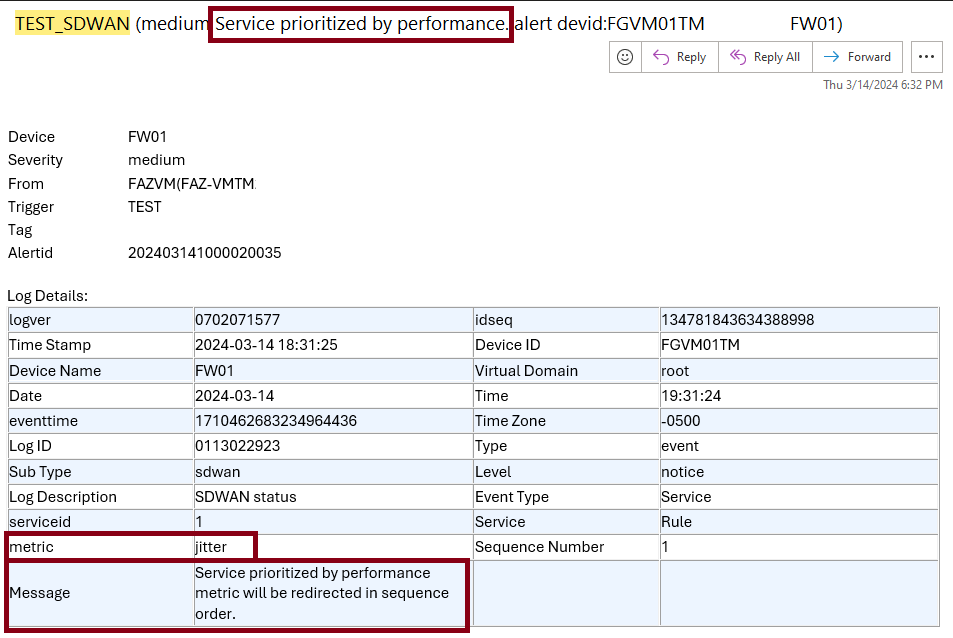Image resolution: width=953 pixels, height=638 pixels.
Task: Click the Time Stamp value 2024-03-14 18:31:25
Action: click(x=266, y=345)
